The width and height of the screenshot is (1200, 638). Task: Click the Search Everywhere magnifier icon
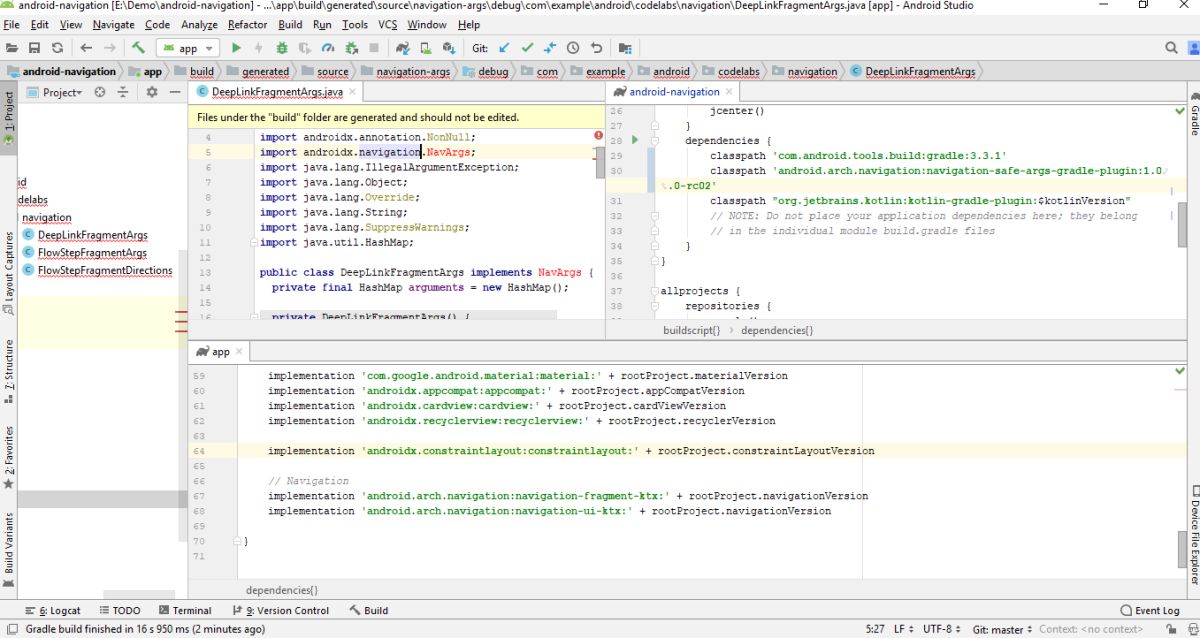(x=1171, y=48)
